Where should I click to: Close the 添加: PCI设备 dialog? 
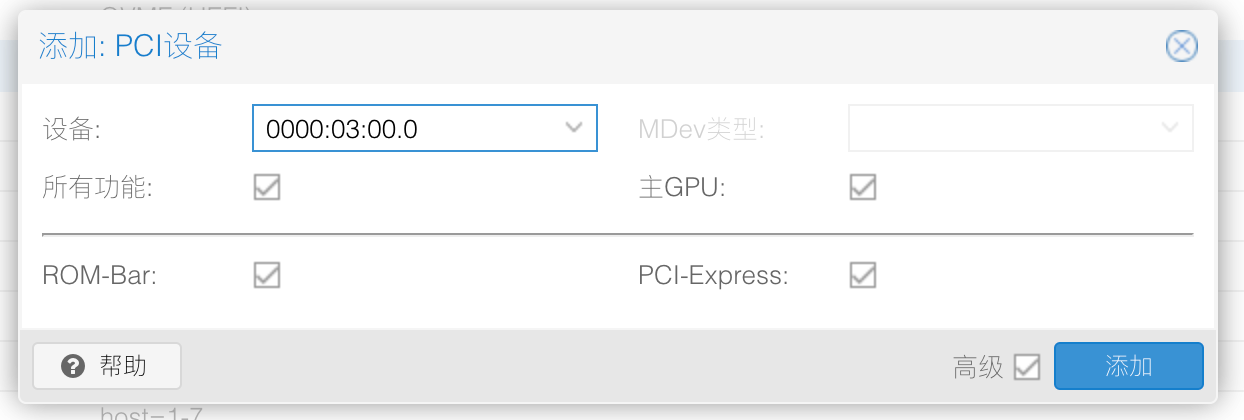pos(1182,46)
